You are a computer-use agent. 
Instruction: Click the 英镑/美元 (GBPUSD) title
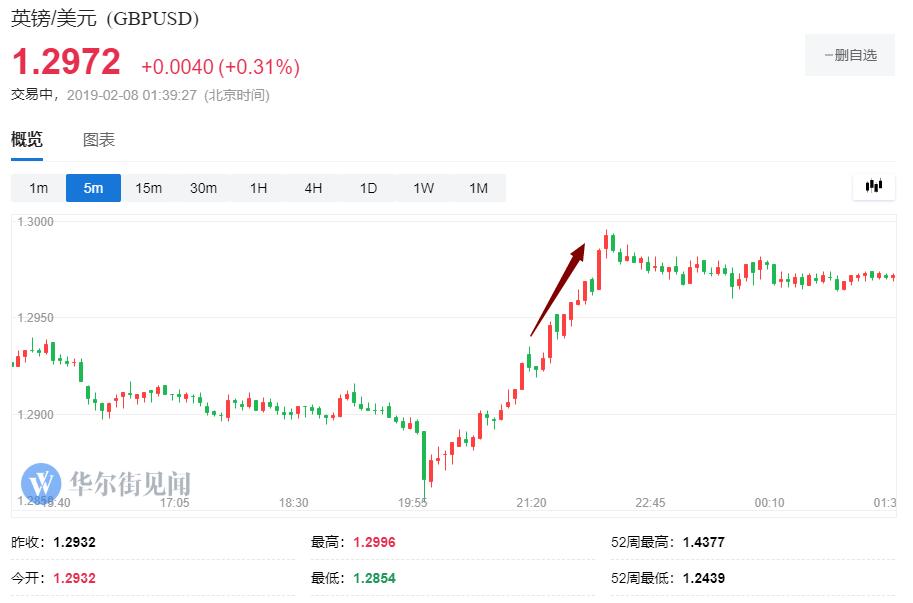[x=105, y=19]
